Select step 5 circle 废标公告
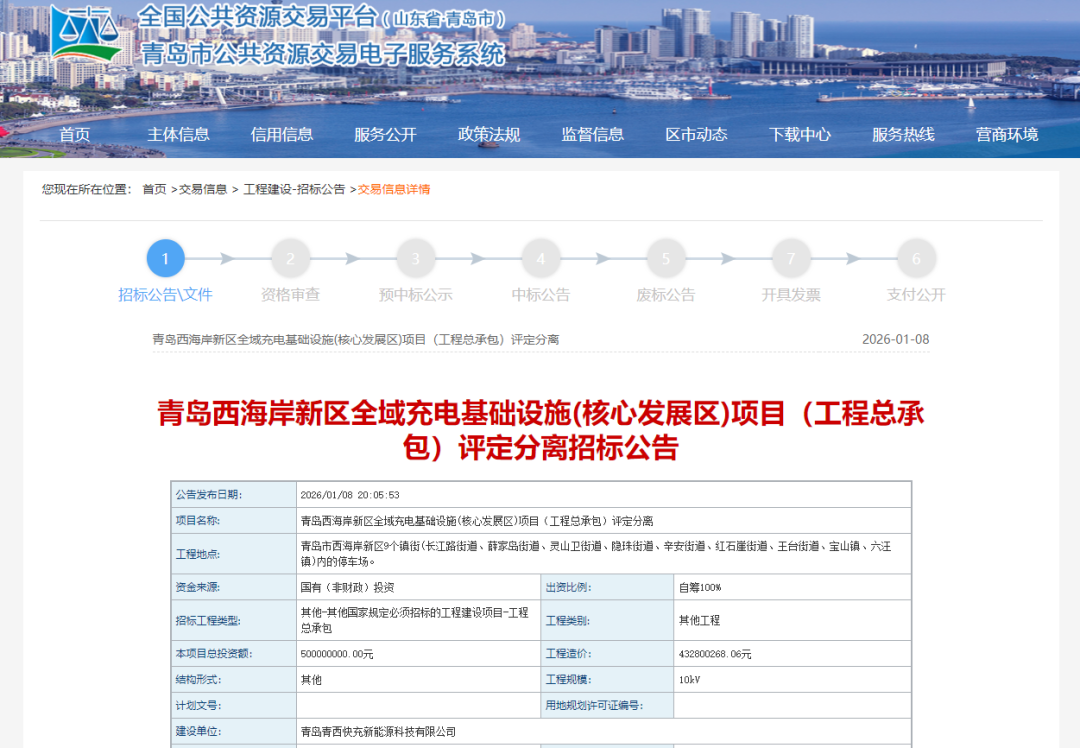This screenshot has width=1080, height=748. click(666, 258)
